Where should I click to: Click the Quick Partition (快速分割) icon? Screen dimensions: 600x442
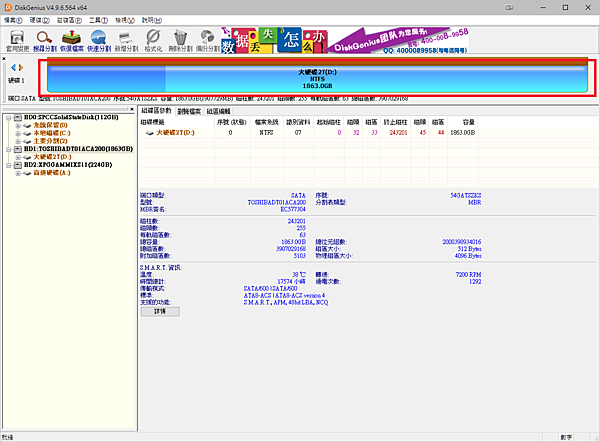click(99, 39)
